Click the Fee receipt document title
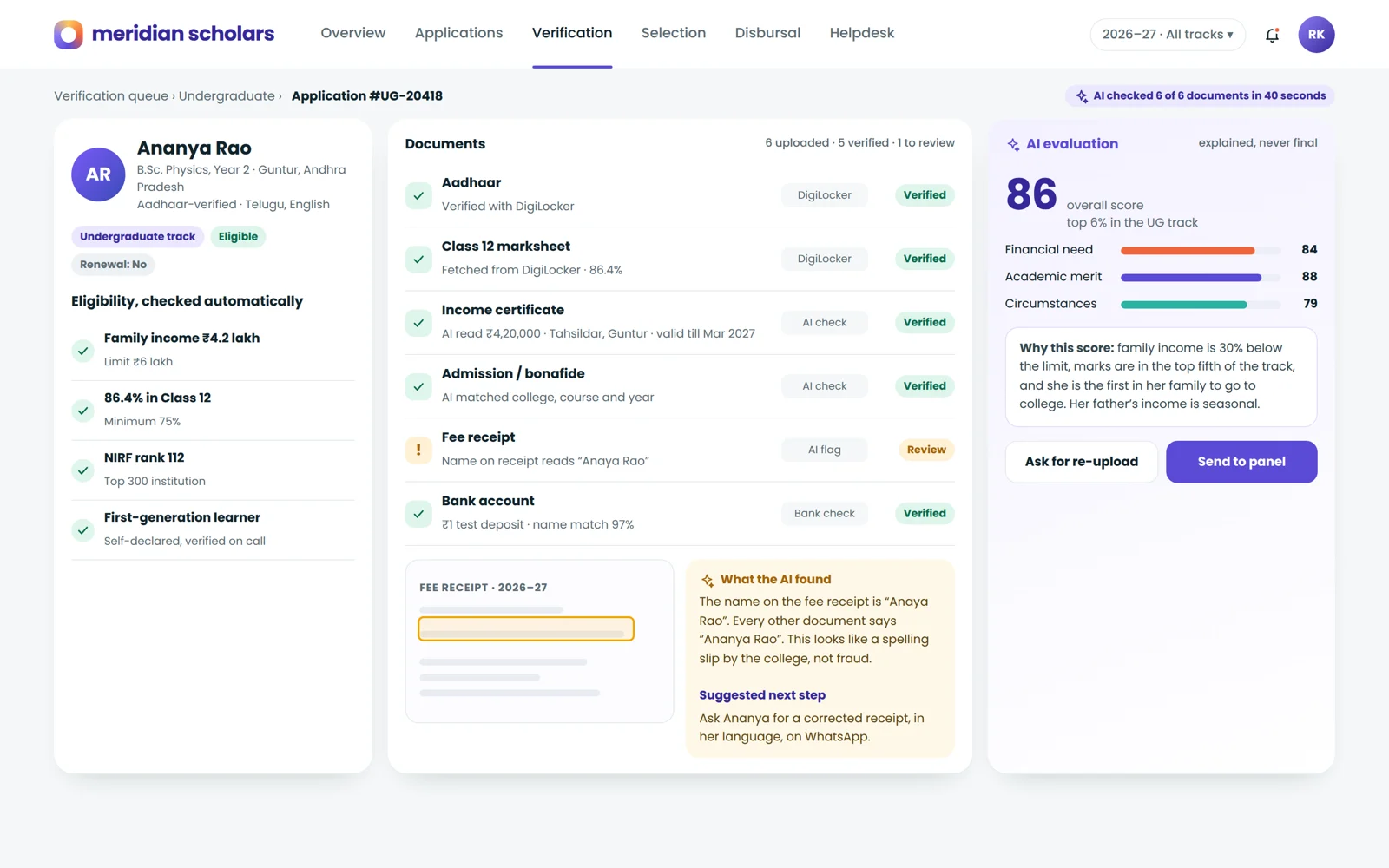 478,437
